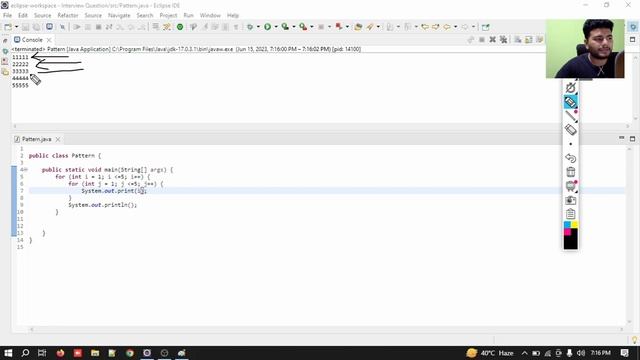Click the Run External Tools icon
The image size is (640, 360).
303,27
